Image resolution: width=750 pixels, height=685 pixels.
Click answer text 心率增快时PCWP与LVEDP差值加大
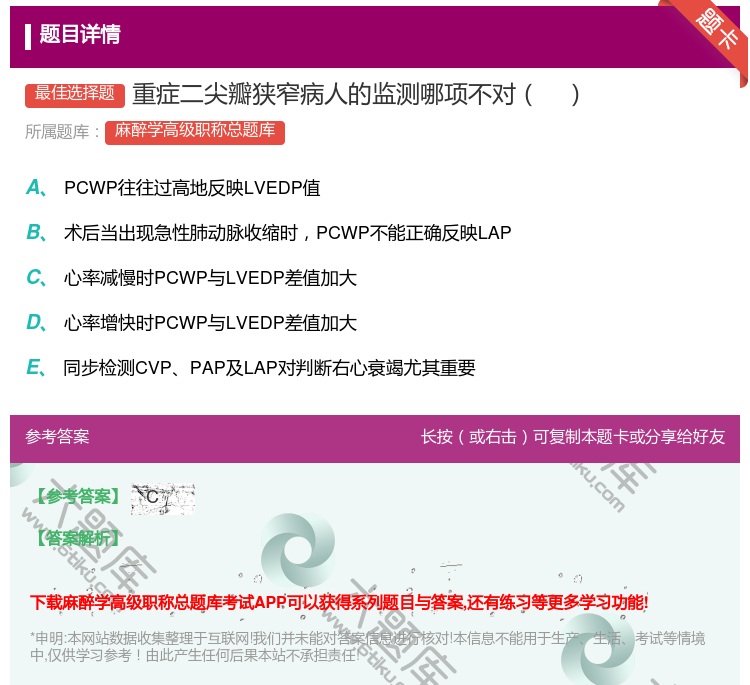tap(210, 322)
